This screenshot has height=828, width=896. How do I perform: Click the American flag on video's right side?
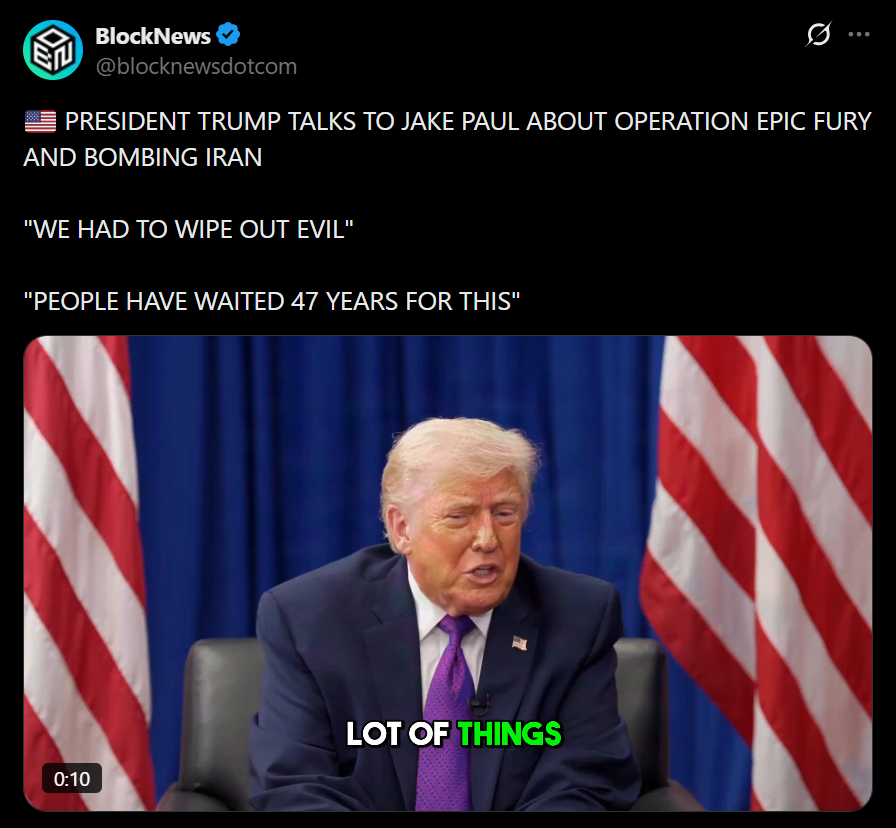[x=760, y=573]
